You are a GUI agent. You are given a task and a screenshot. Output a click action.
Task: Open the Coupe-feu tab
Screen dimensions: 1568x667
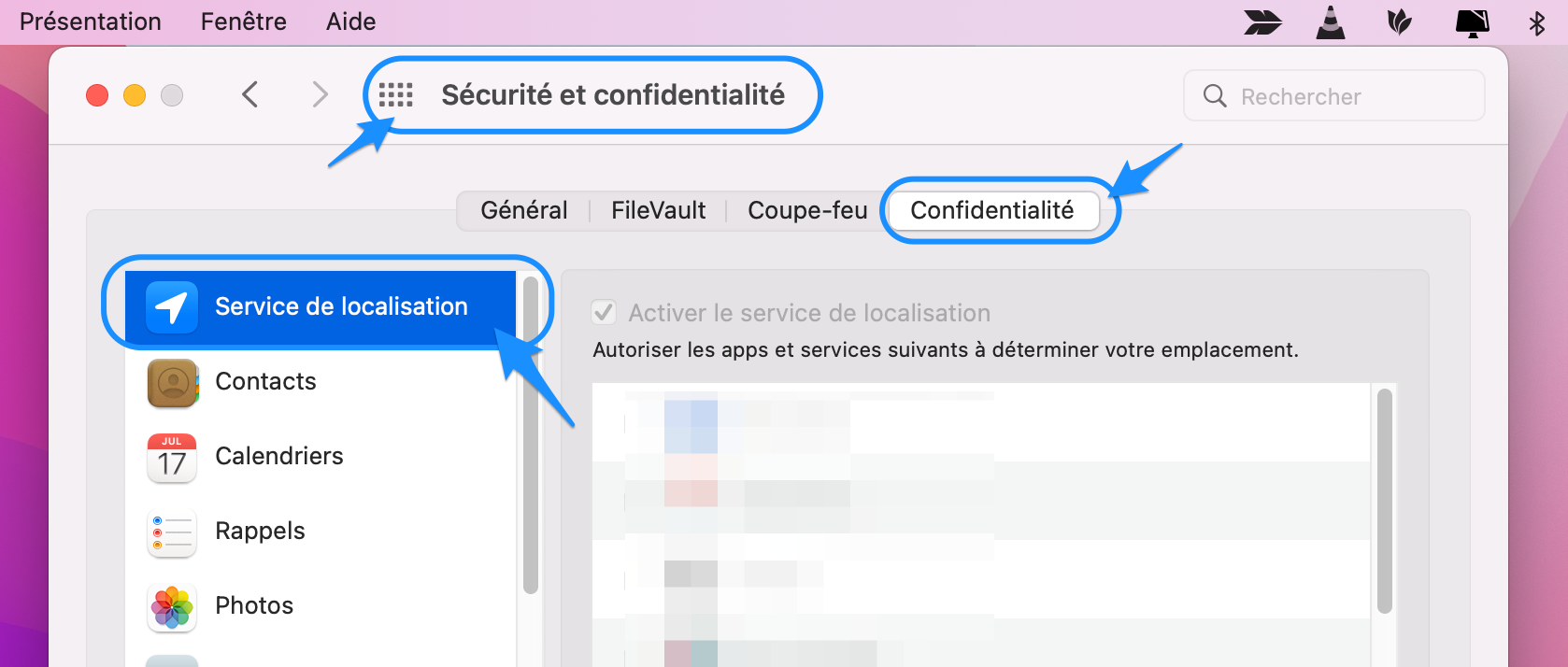[x=807, y=210]
